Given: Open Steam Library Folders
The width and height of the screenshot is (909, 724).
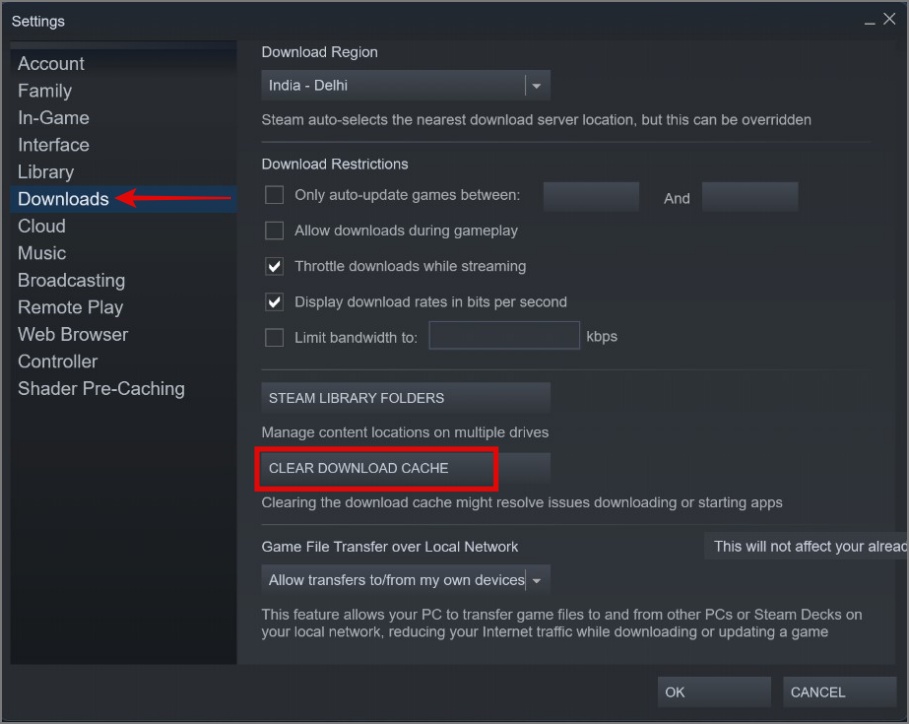Looking at the screenshot, I should click(x=405, y=398).
